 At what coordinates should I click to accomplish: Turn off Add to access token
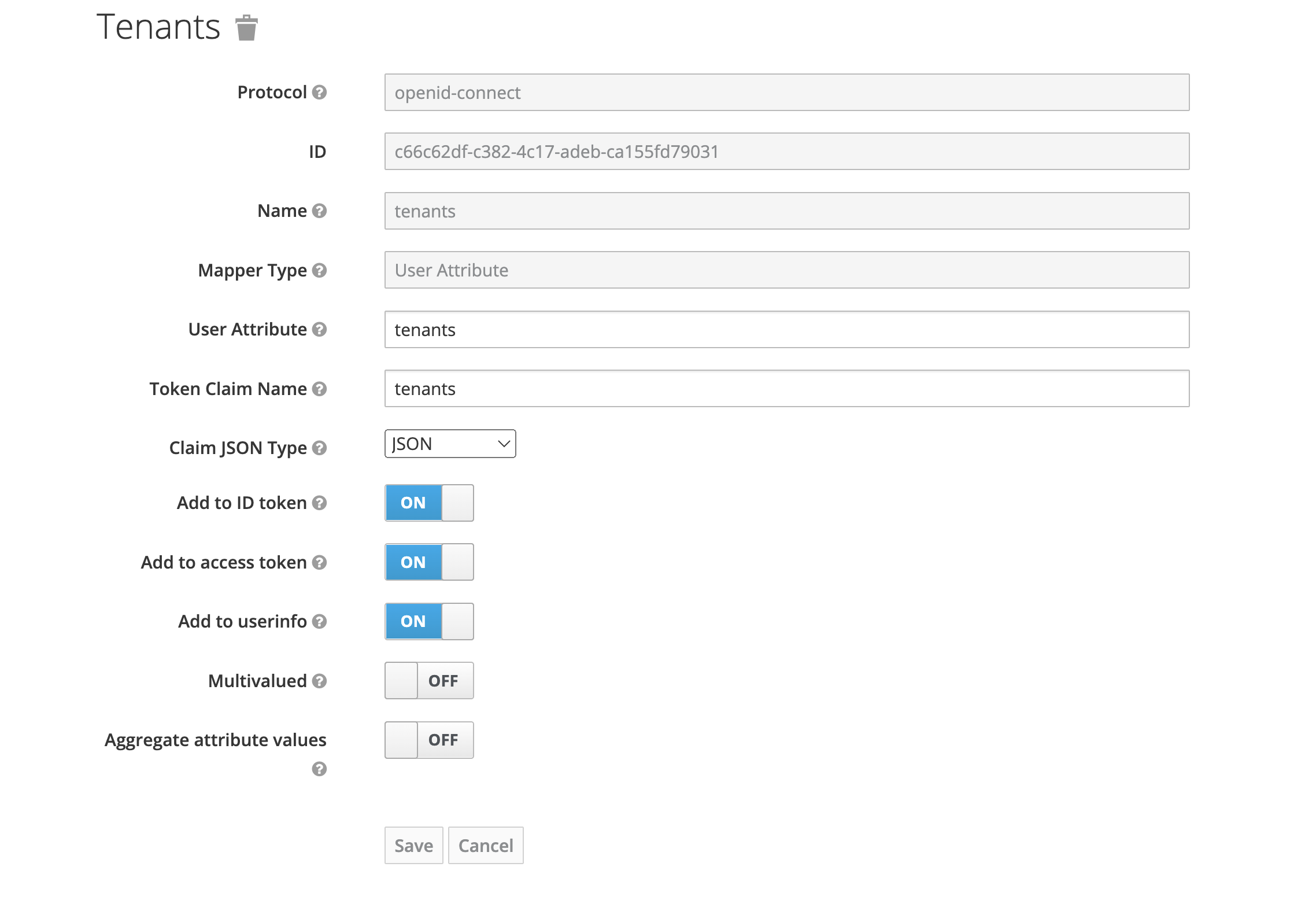click(429, 562)
